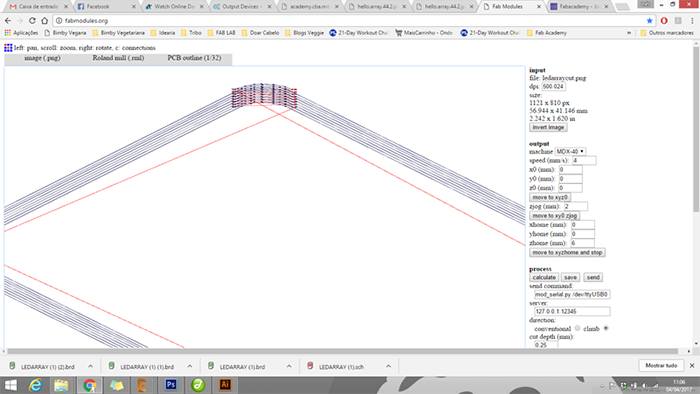Edit the cut depth (mm) field
The height and width of the screenshot is (394, 700).
pos(546,344)
